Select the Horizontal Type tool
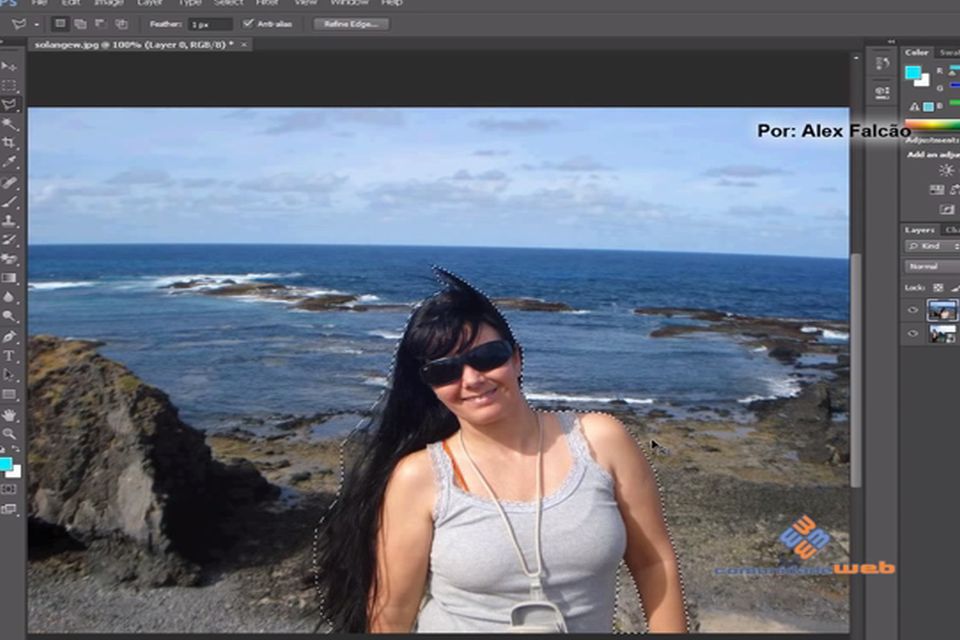This screenshot has width=960, height=640. pos(9,356)
